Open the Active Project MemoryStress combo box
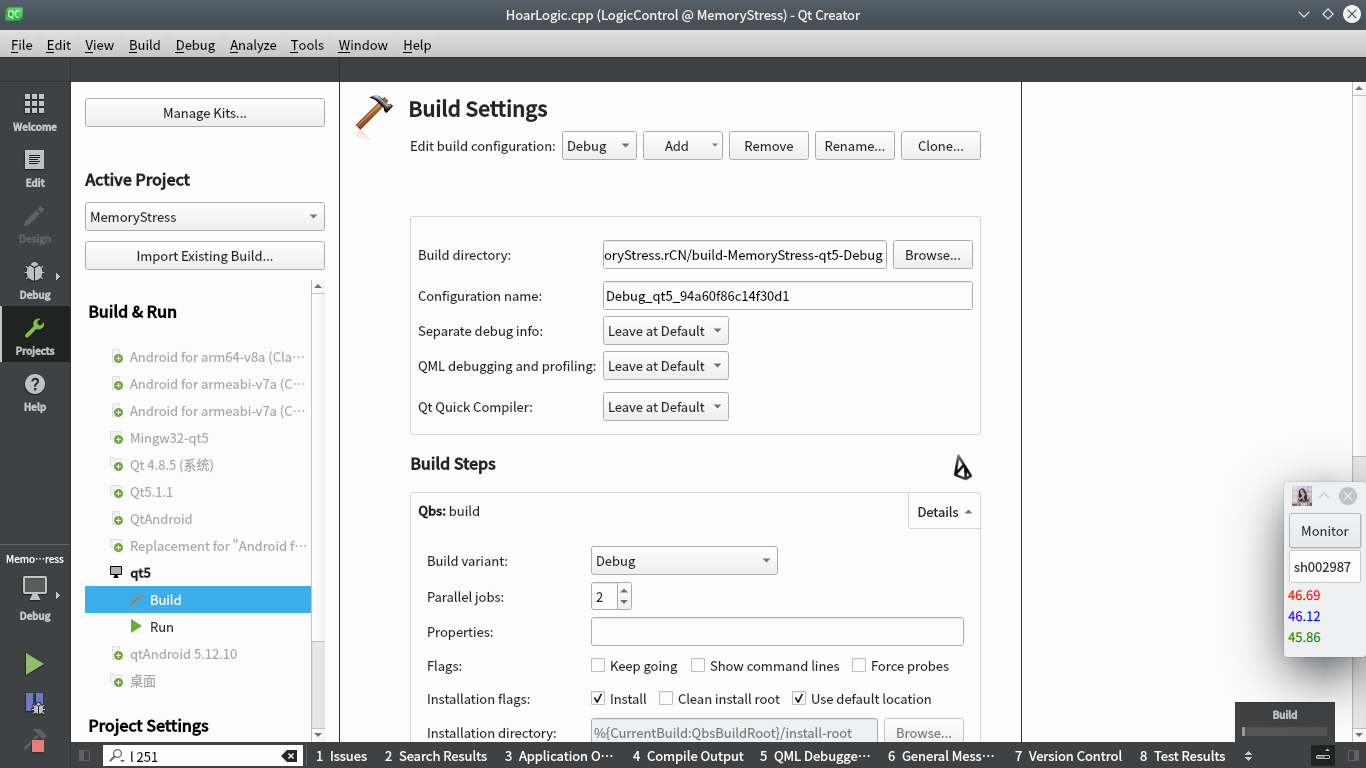Image resolution: width=1366 pixels, height=768 pixels. (205, 217)
